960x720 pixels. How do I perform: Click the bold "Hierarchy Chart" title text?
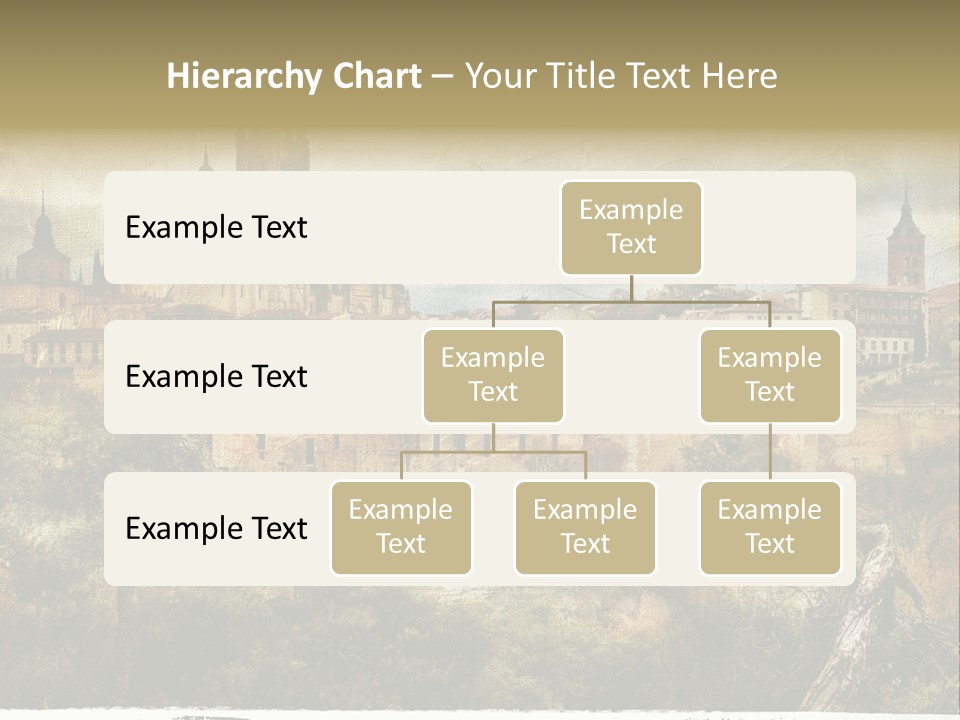pos(293,76)
